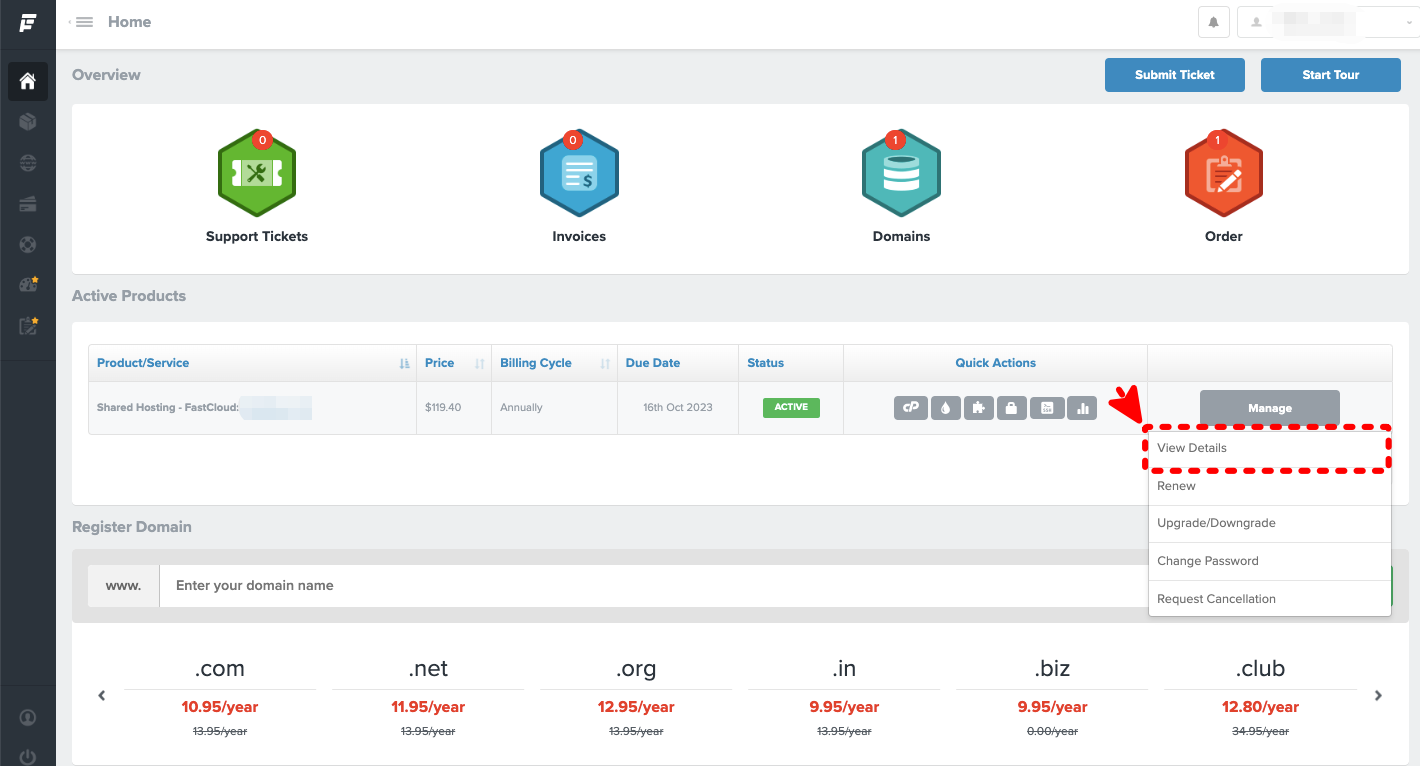Open the globe Domains icon in sidebar
The width and height of the screenshot is (1420, 766).
coord(28,163)
